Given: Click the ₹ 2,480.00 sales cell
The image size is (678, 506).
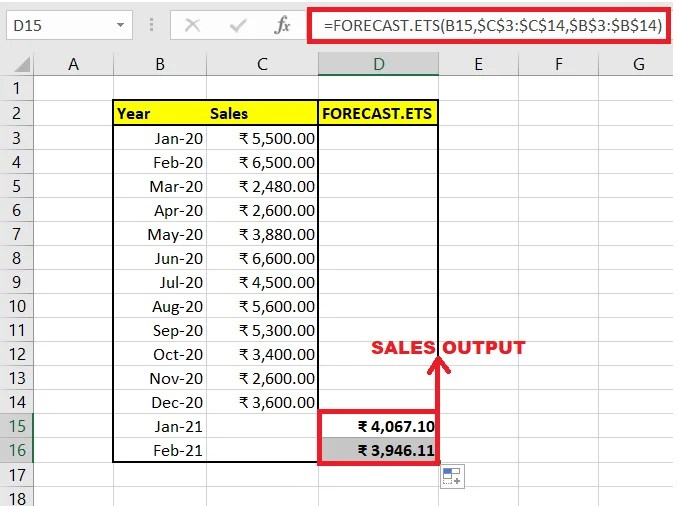Looking at the screenshot, I should [262, 186].
